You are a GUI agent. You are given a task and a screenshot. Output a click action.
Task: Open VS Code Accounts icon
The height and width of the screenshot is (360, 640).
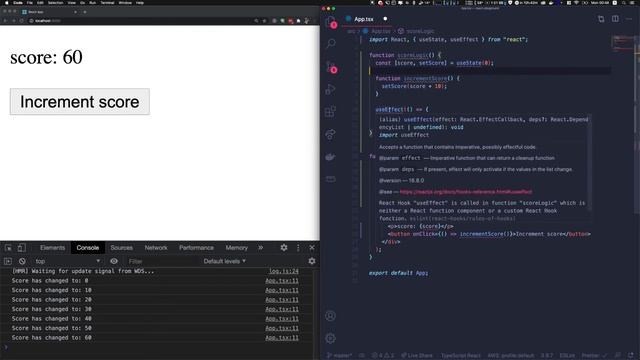(x=331, y=316)
